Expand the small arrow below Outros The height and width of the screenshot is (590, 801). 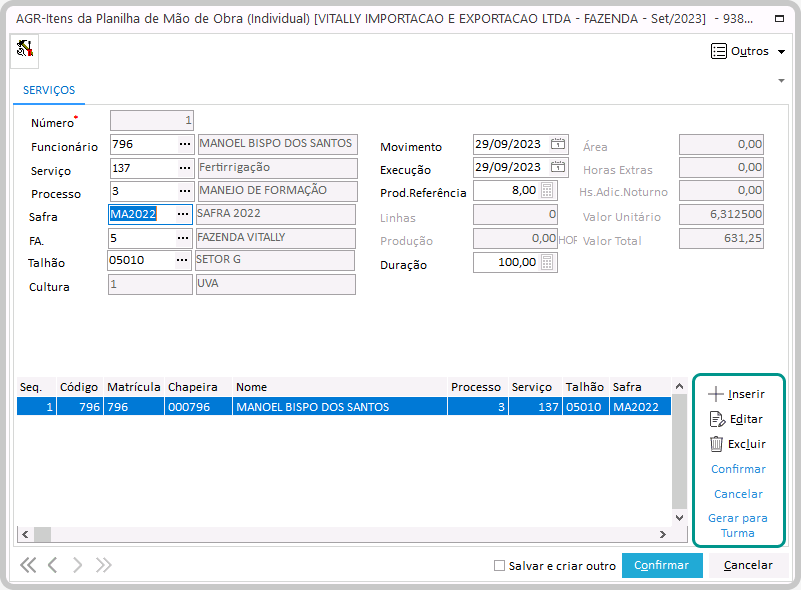[781, 81]
